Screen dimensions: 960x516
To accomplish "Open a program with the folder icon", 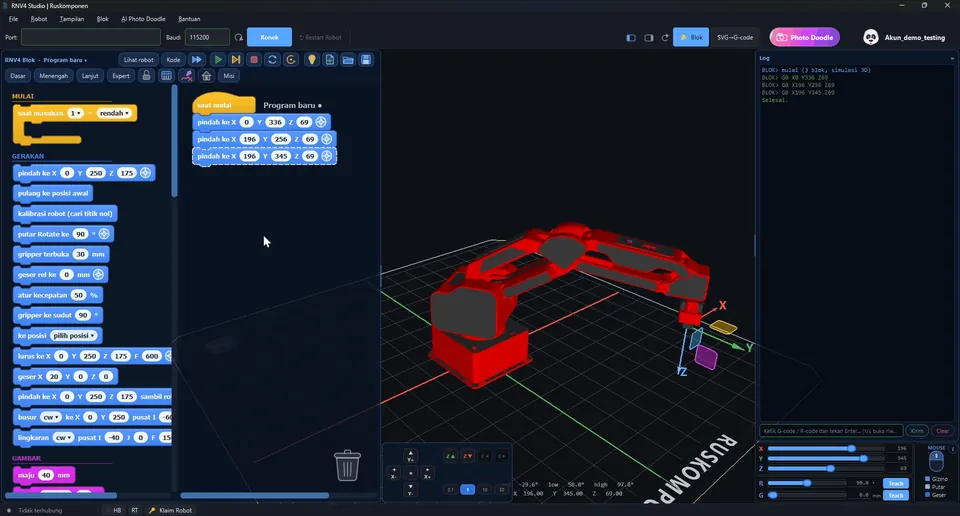I will [x=348, y=59].
